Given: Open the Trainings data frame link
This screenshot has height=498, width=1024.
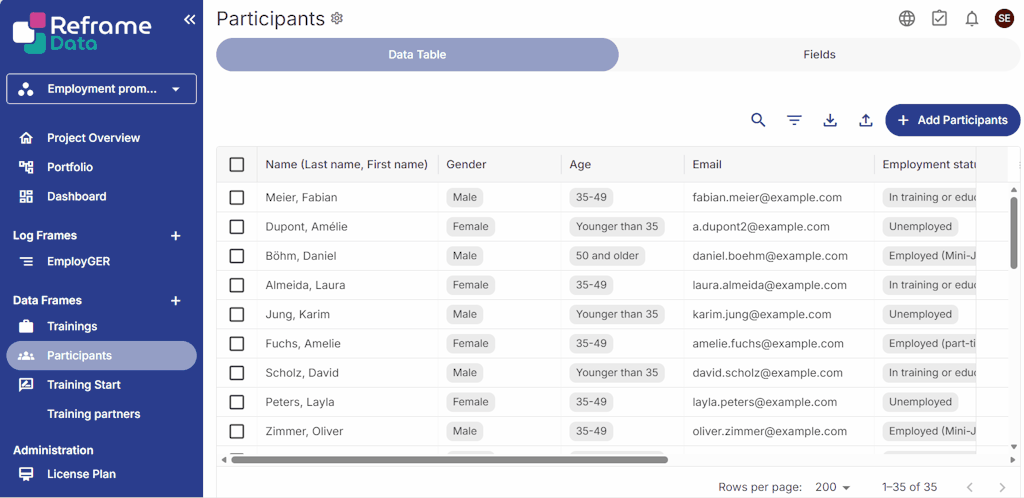Looking at the screenshot, I should coord(72,327).
